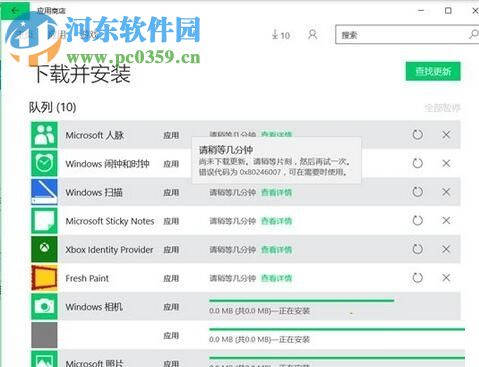Minimize the Store window
The image size is (479, 367).
[x=421, y=11]
